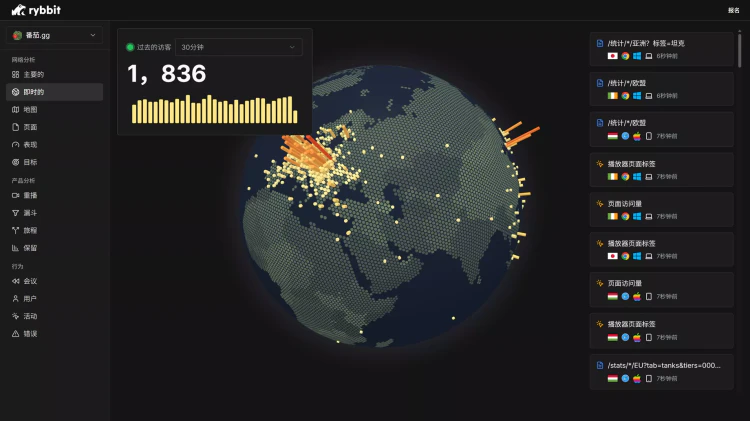Click the 错误 errors warning triangle icon
The width and height of the screenshot is (750, 421).
click(x=15, y=333)
